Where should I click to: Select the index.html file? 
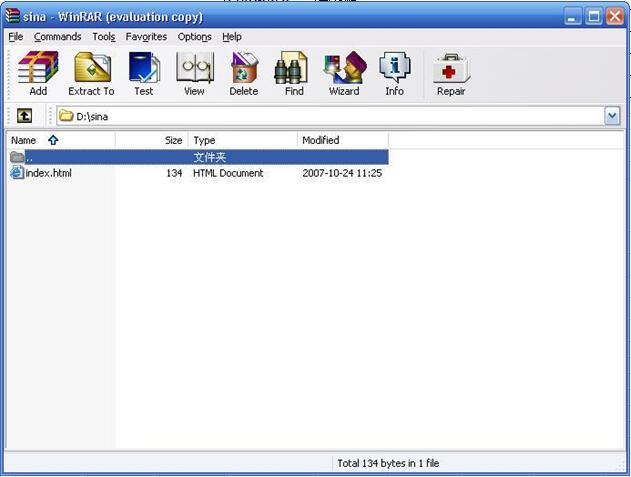[x=47, y=173]
